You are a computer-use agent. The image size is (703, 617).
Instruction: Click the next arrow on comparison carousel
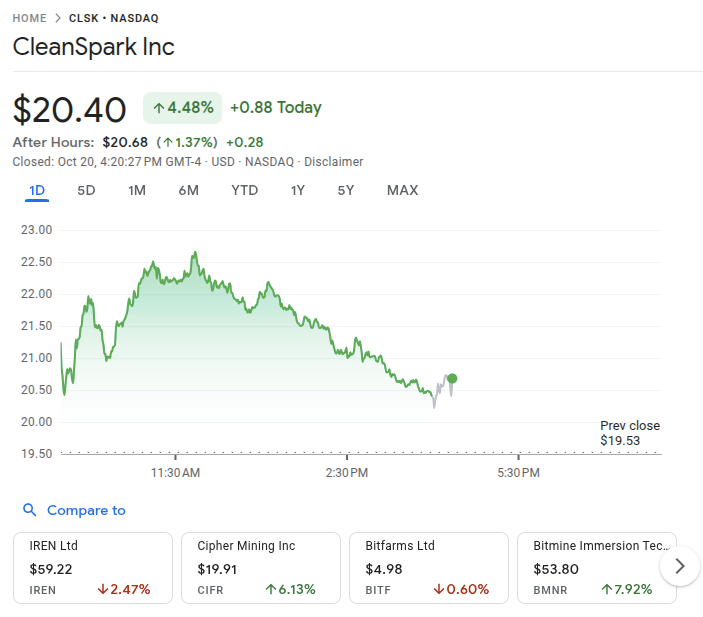point(680,566)
